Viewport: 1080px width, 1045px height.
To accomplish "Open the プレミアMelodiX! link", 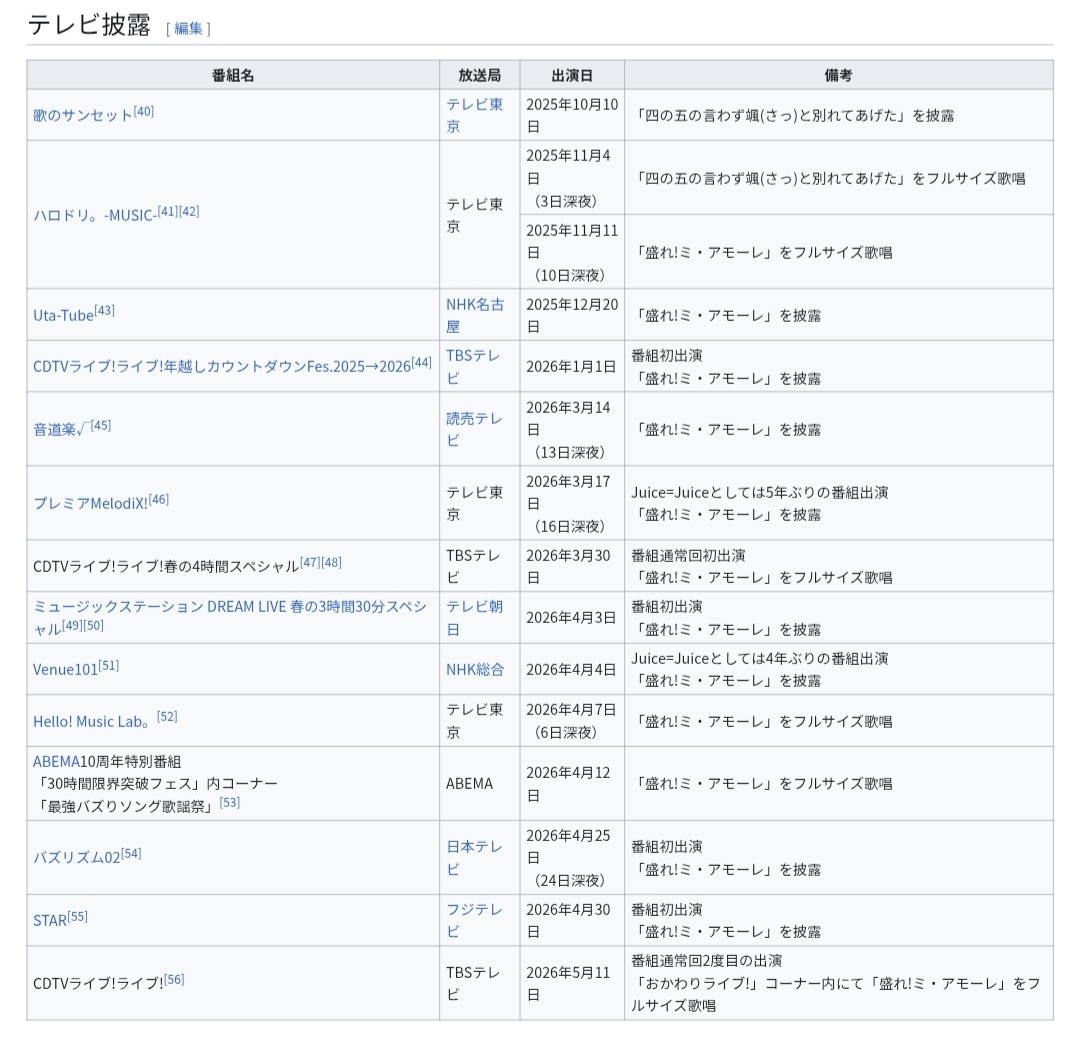I will point(90,503).
